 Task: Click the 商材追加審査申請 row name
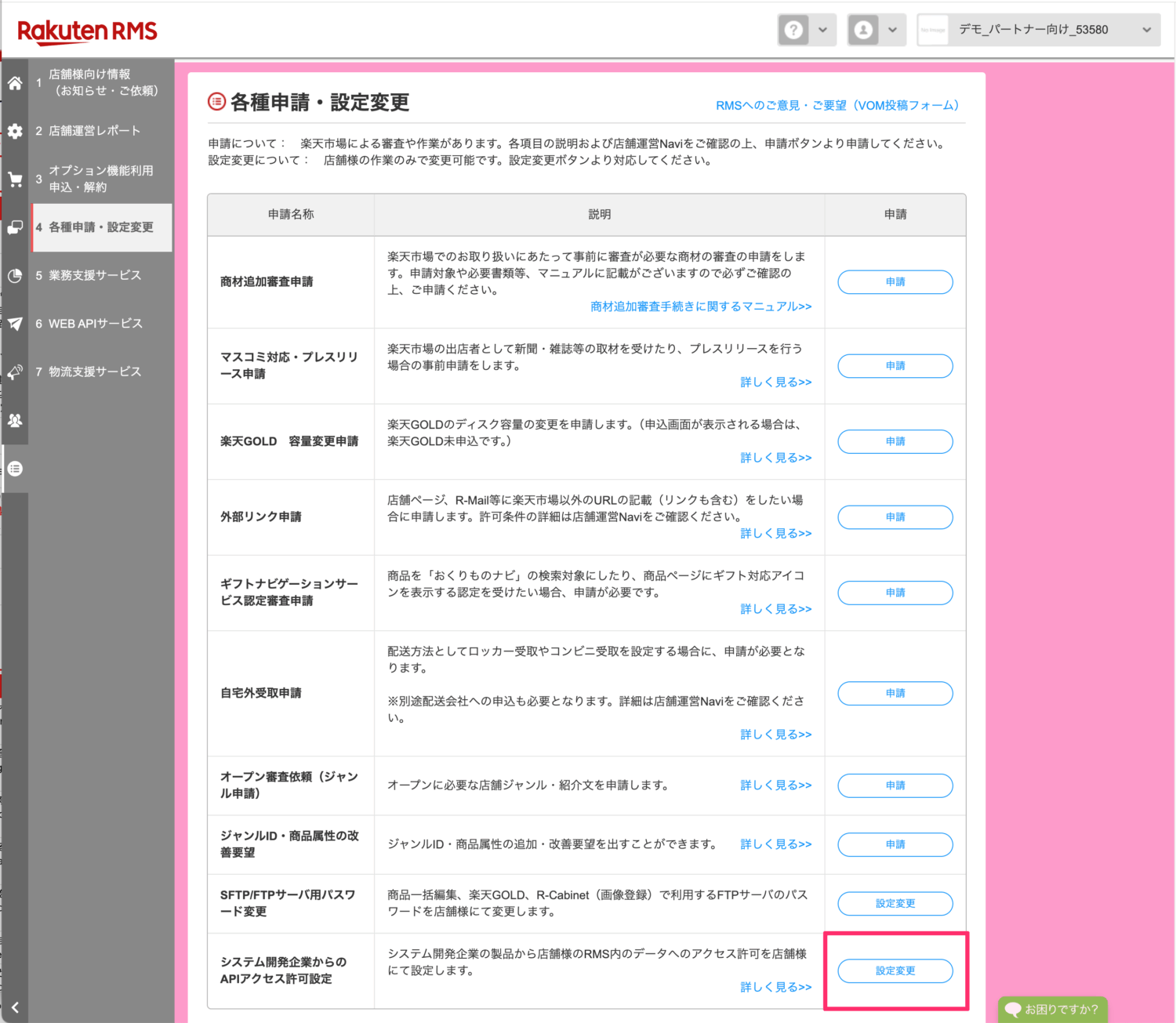(267, 281)
